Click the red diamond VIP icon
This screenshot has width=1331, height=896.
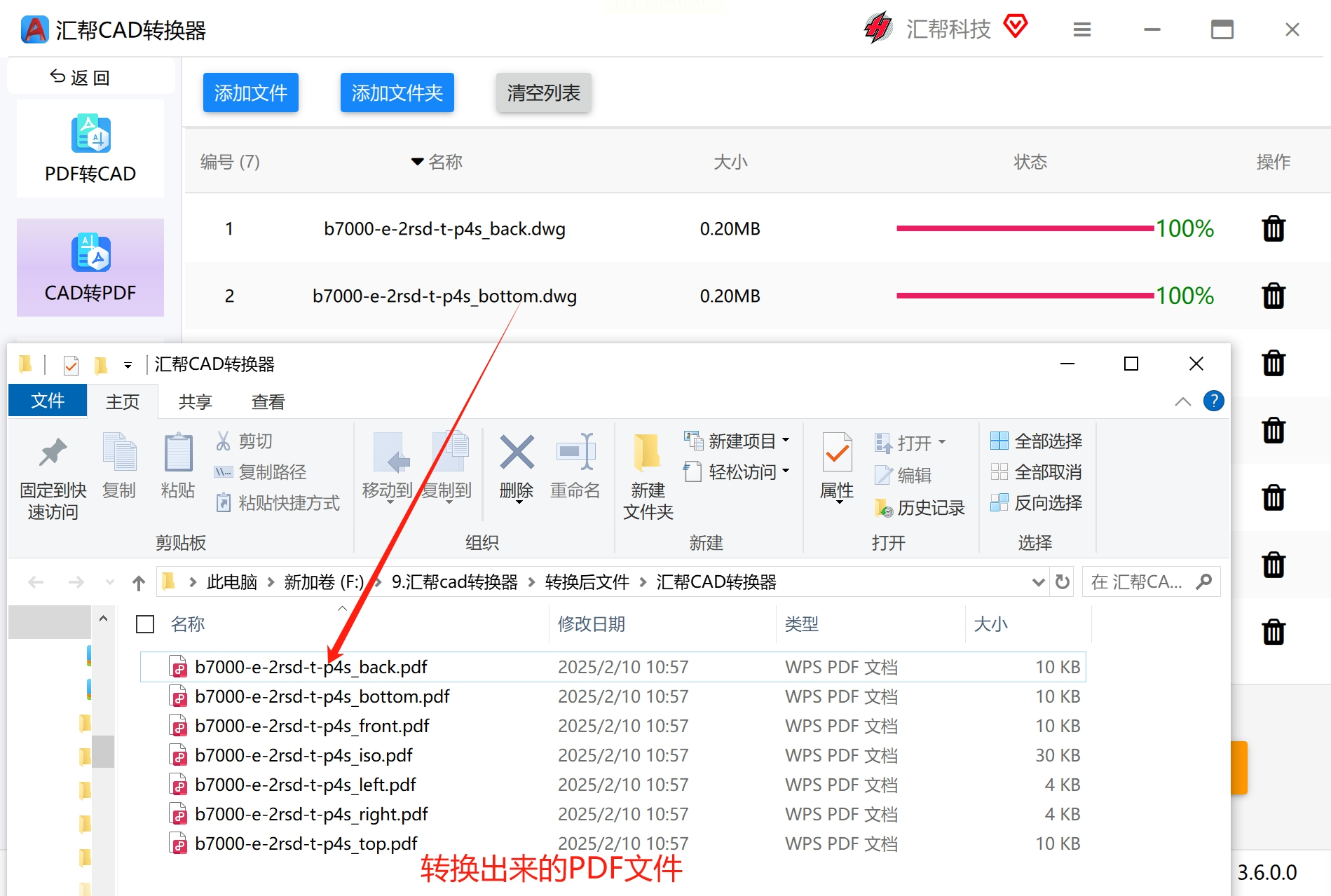click(1015, 27)
